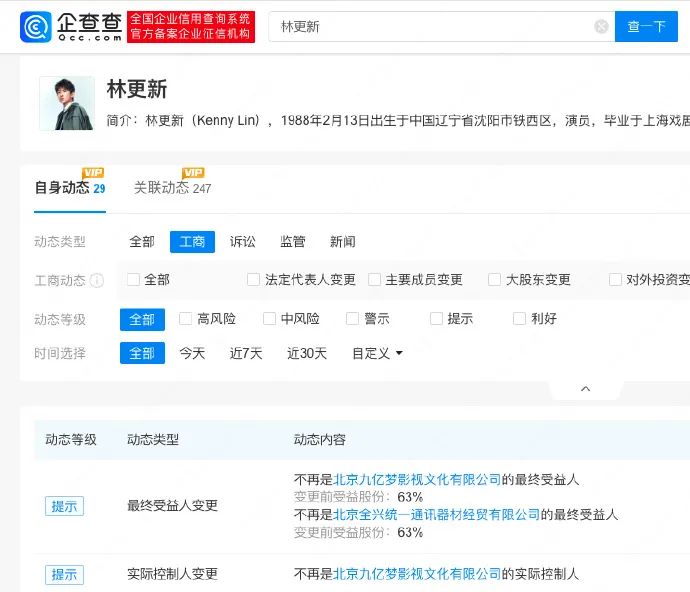
Task: Click the VIP badge on 关联动态
Action: click(x=193, y=173)
